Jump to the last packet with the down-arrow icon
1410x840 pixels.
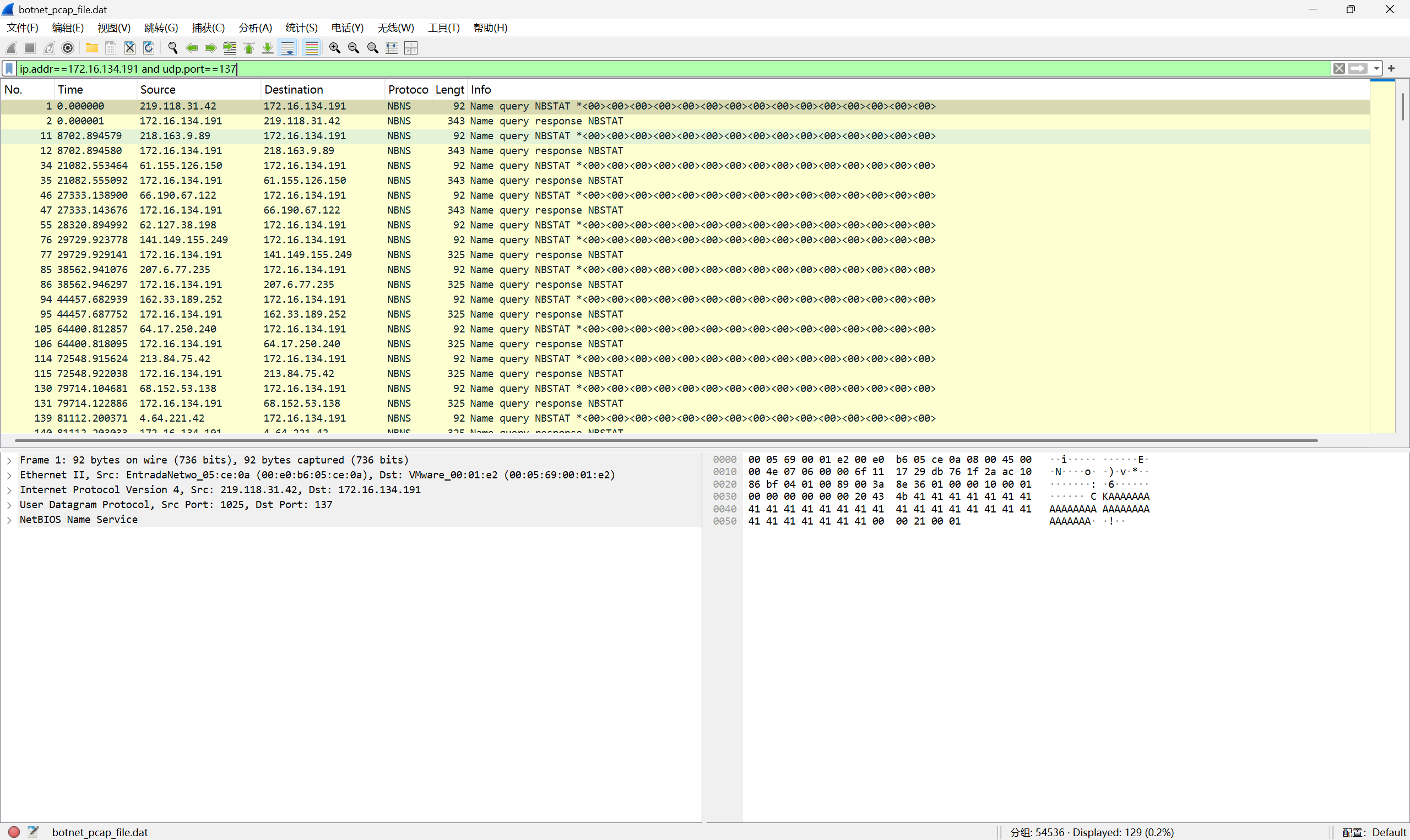coord(268,48)
